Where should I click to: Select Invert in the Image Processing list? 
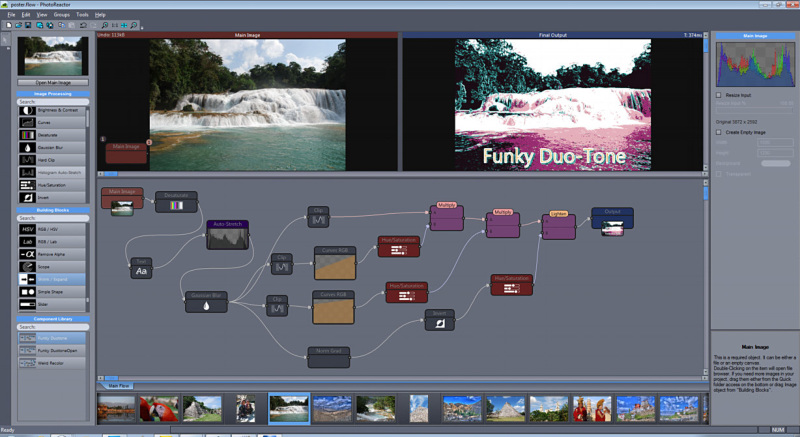tap(52, 197)
